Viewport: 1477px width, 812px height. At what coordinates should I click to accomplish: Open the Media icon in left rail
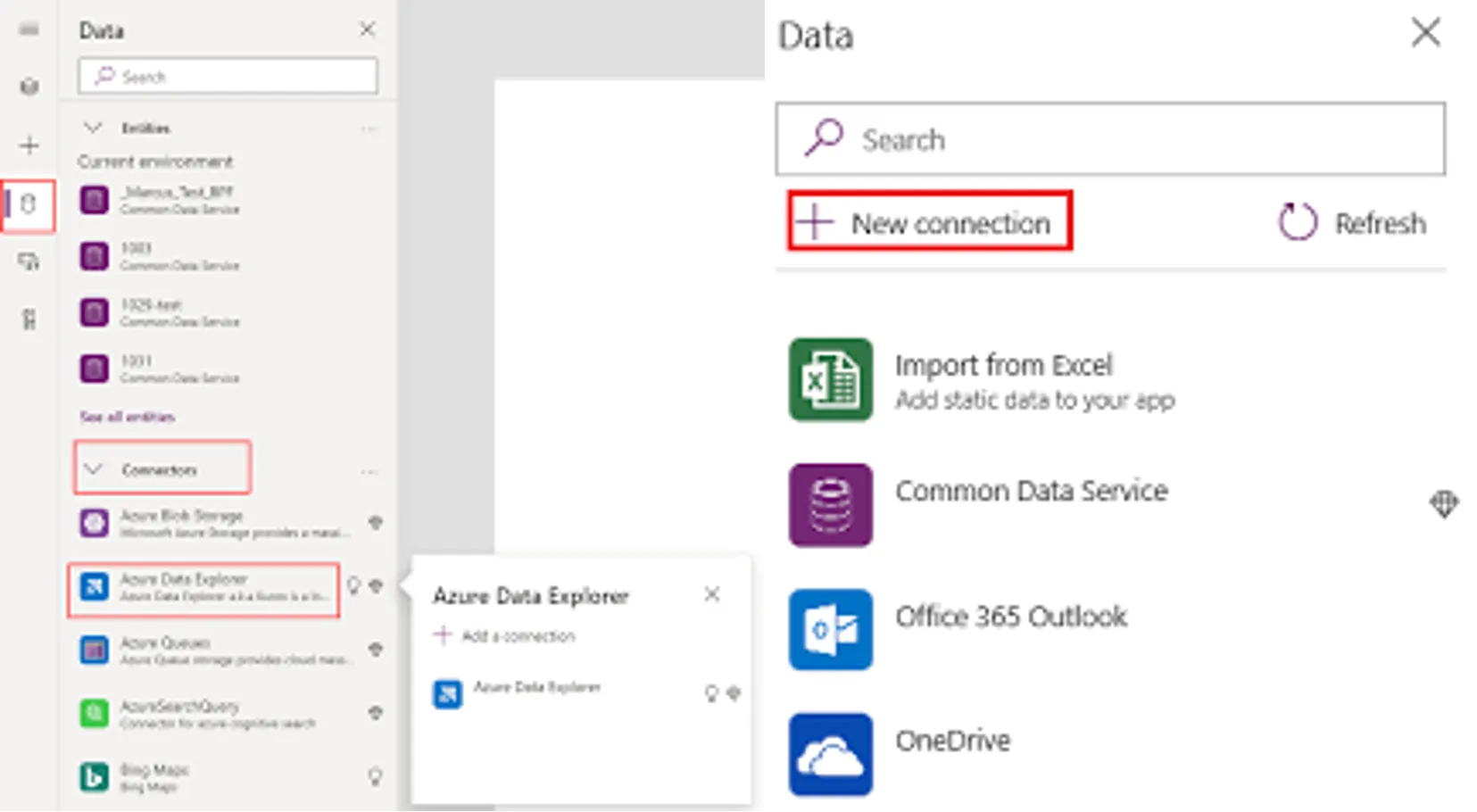(x=29, y=261)
